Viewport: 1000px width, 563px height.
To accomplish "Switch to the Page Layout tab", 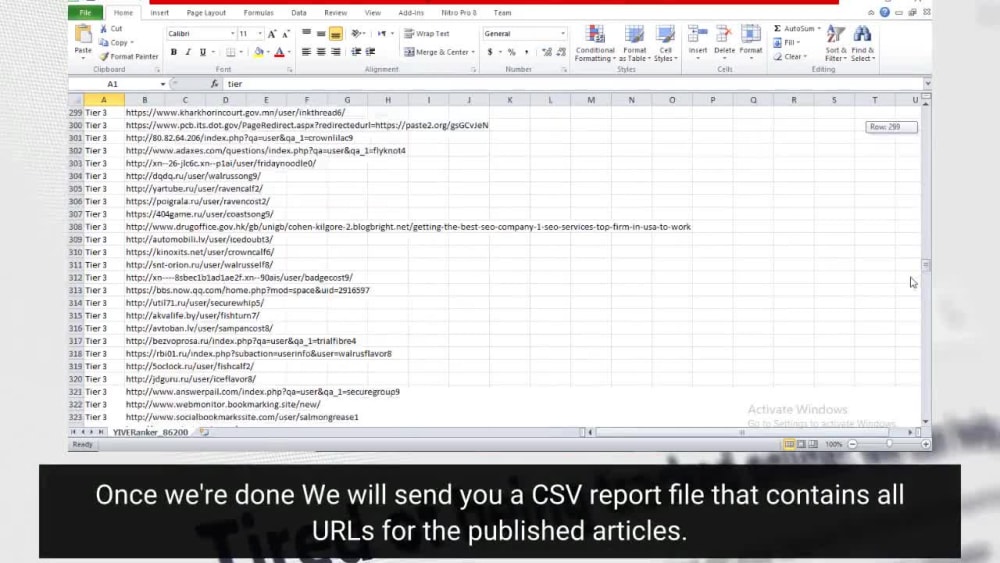I will pyautogui.click(x=206, y=13).
